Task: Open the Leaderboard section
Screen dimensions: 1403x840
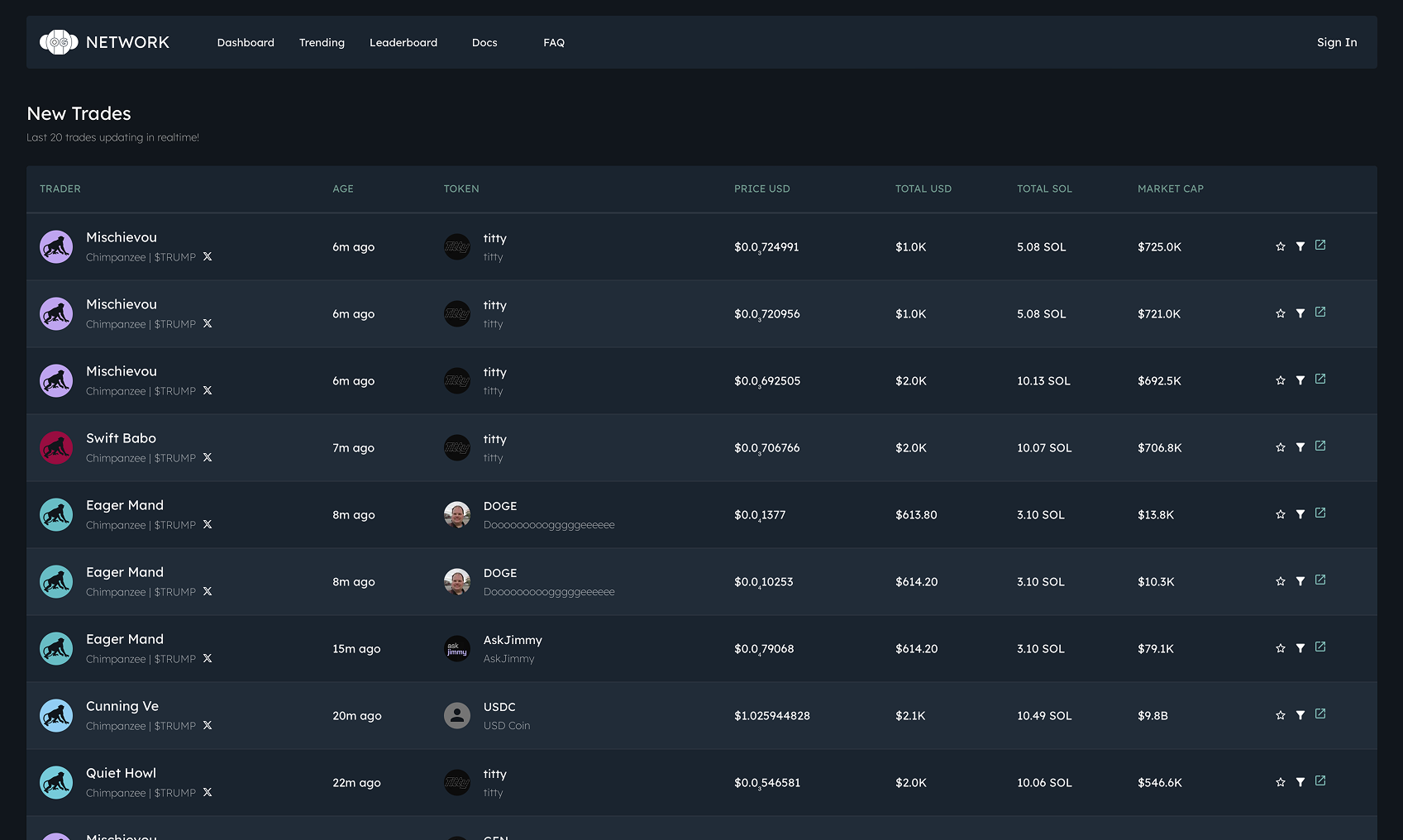Action: [403, 42]
